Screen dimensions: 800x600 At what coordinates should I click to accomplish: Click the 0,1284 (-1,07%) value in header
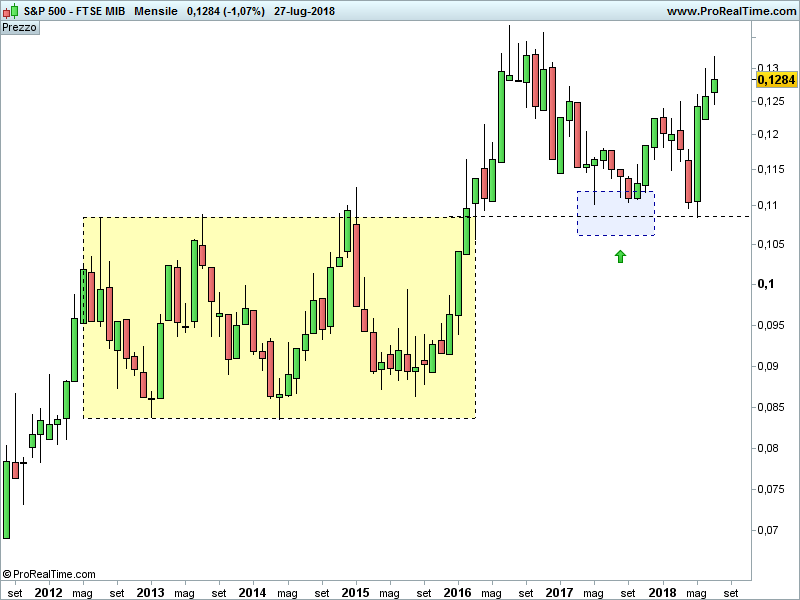point(226,11)
